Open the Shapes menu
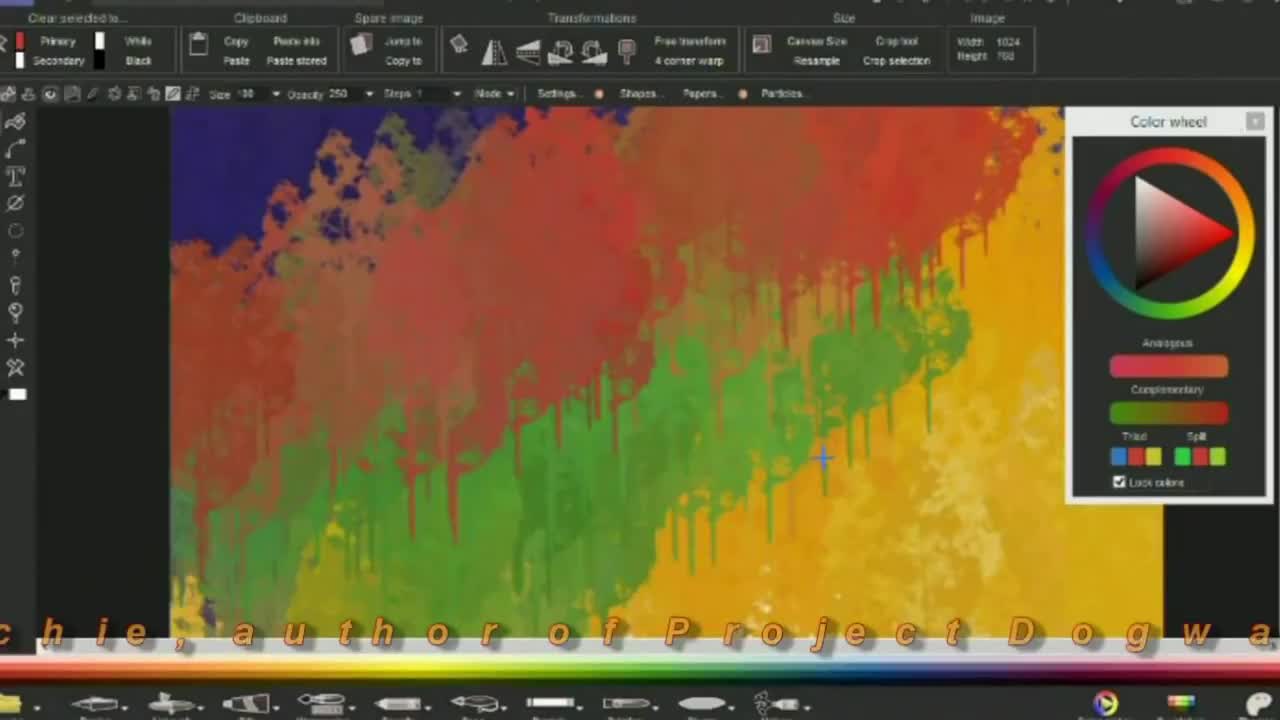Screen dimensions: 1280x720 [x=637, y=94]
